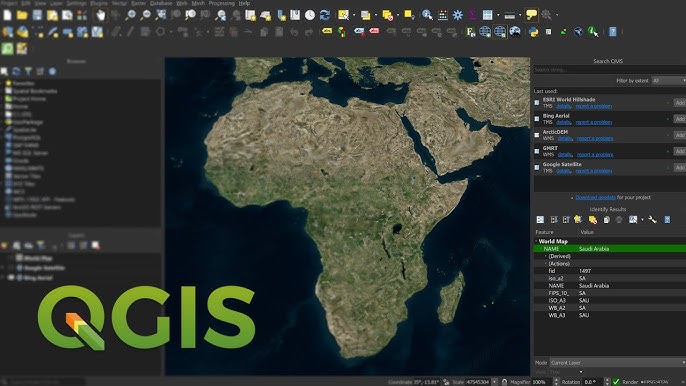The width and height of the screenshot is (686, 386).
Task: Create a new project with the blank page icon
Action: point(7,15)
